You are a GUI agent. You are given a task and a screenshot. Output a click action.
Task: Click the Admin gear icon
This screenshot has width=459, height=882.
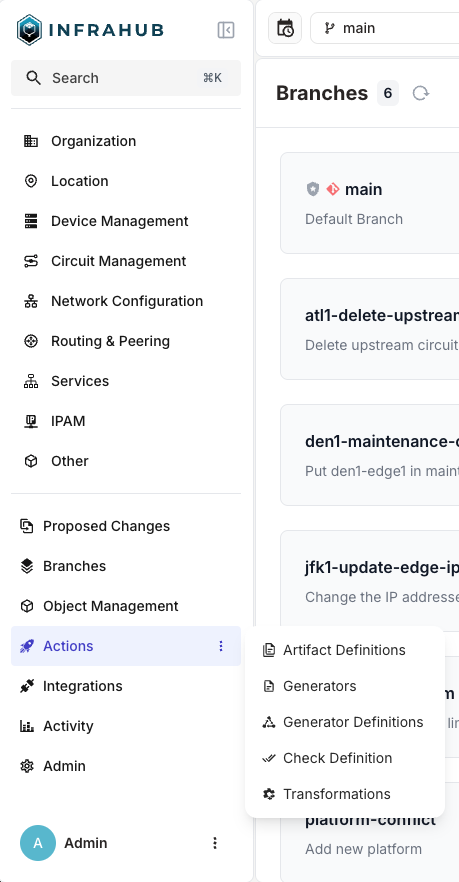click(x=26, y=766)
